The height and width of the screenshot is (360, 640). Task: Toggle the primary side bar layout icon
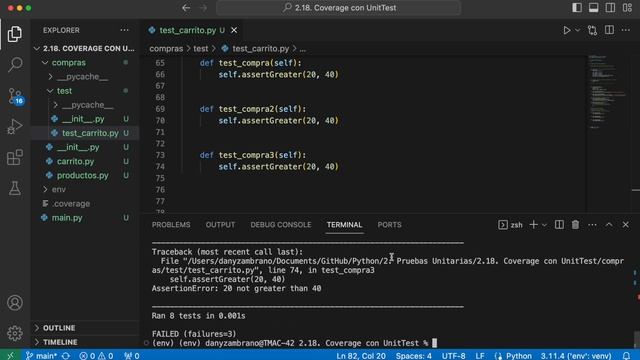tap(577, 8)
